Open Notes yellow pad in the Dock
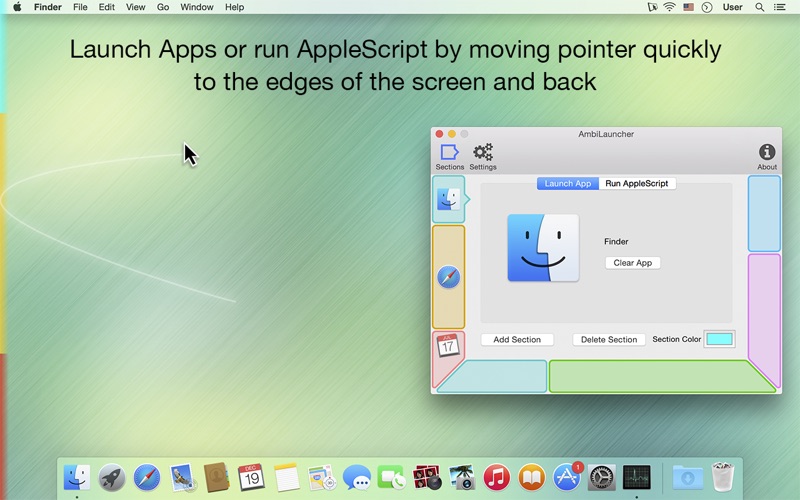Viewport: 800px width, 500px height. point(286,478)
